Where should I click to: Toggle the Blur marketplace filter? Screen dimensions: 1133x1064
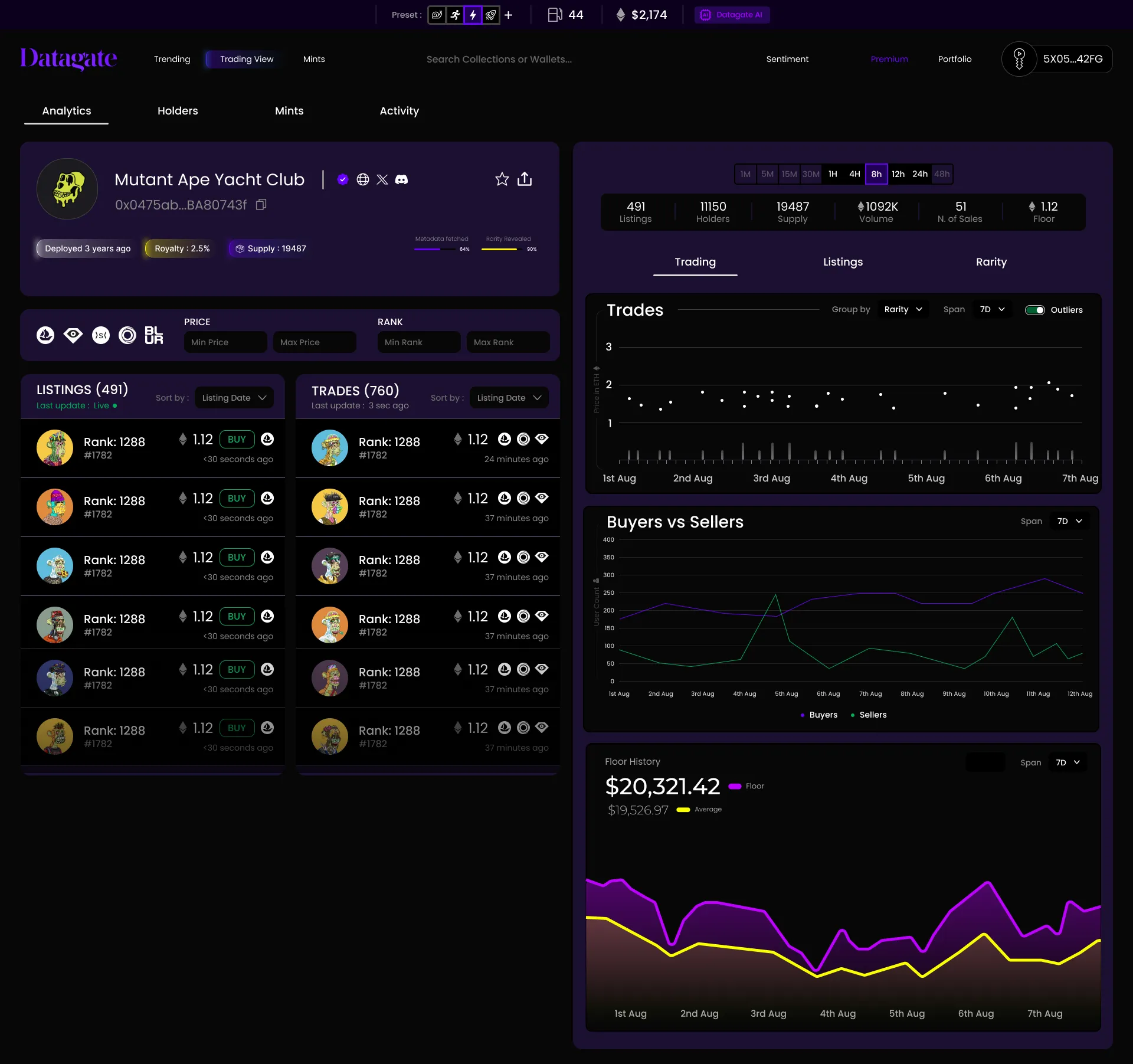point(154,335)
